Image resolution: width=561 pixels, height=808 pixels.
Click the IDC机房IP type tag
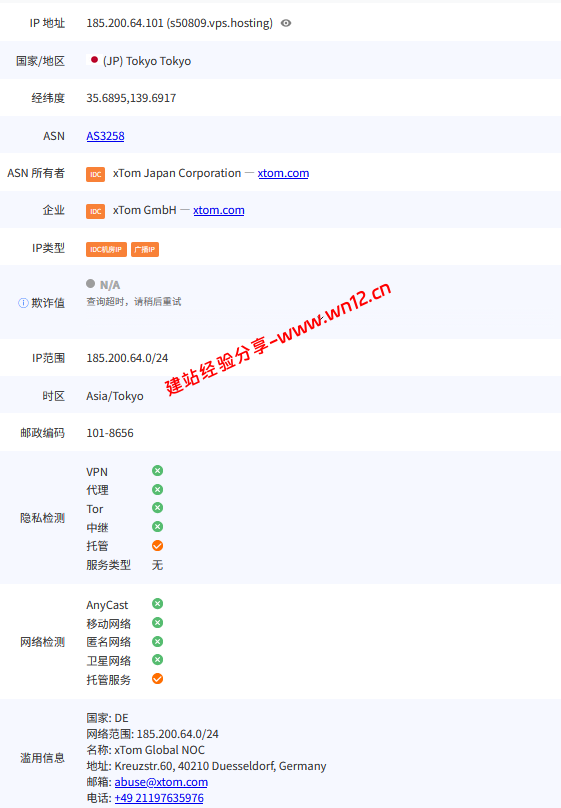[106, 249]
